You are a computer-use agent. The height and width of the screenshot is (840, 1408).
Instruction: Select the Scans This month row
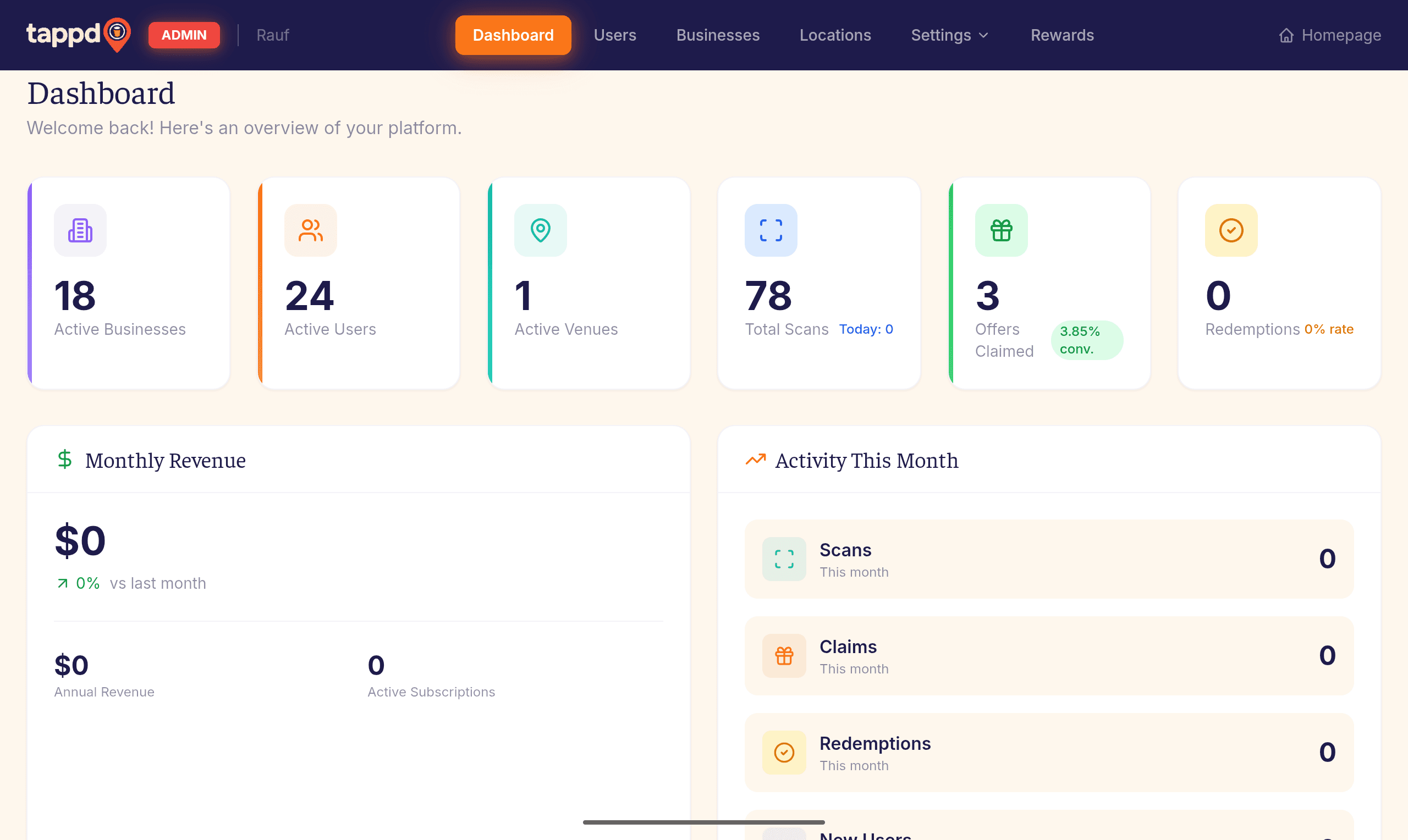pyautogui.click(x=1049, y=559)
